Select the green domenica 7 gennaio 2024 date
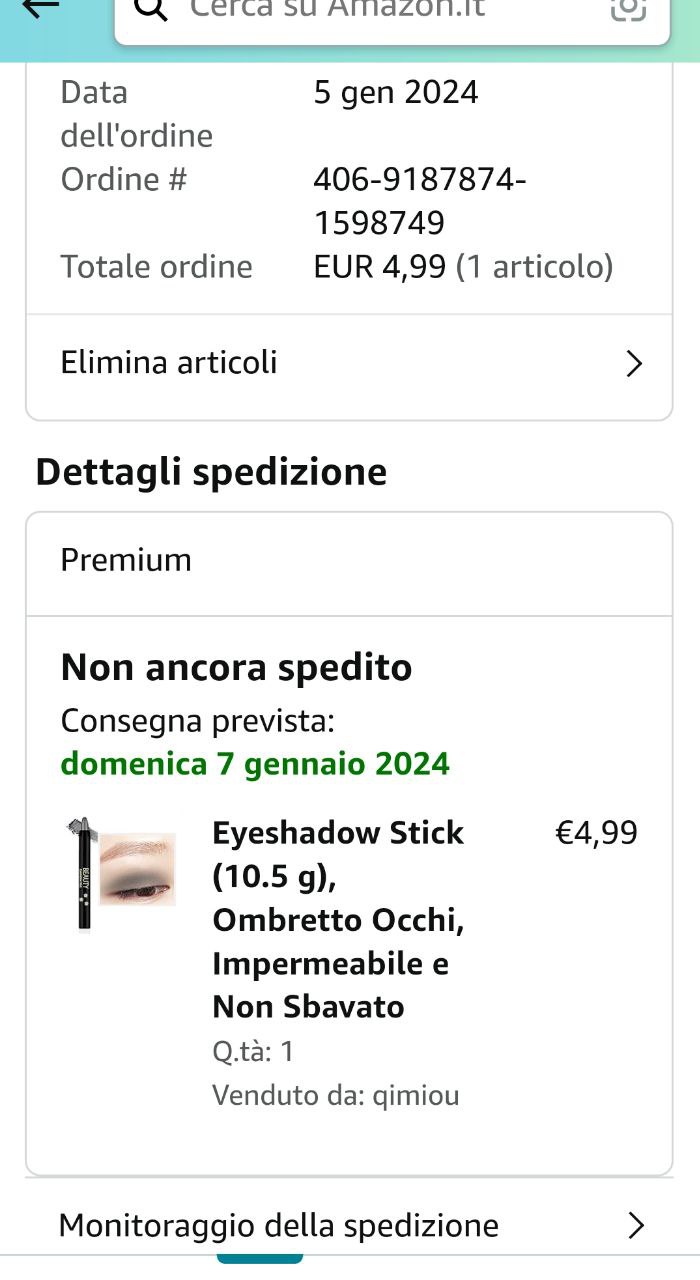 (255, 764)
